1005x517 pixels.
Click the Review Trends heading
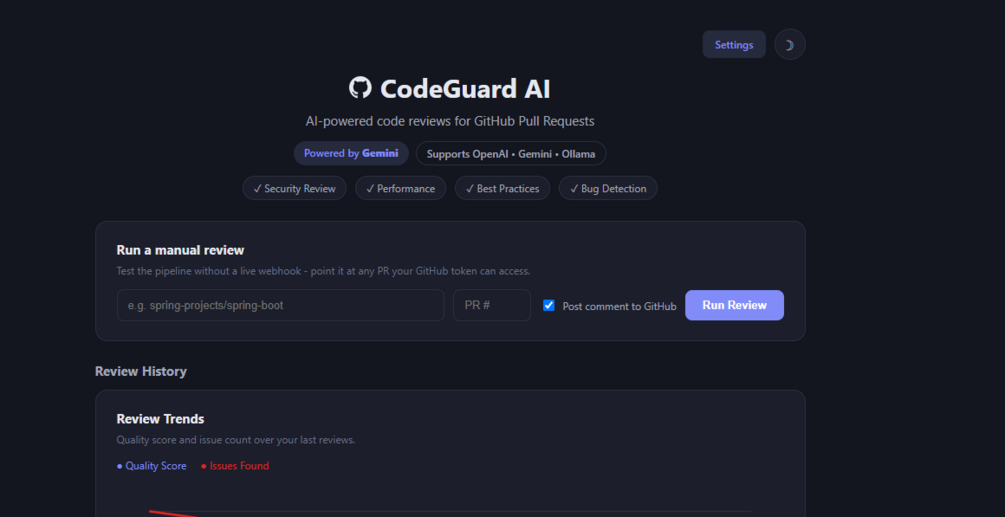click(160, 419)
